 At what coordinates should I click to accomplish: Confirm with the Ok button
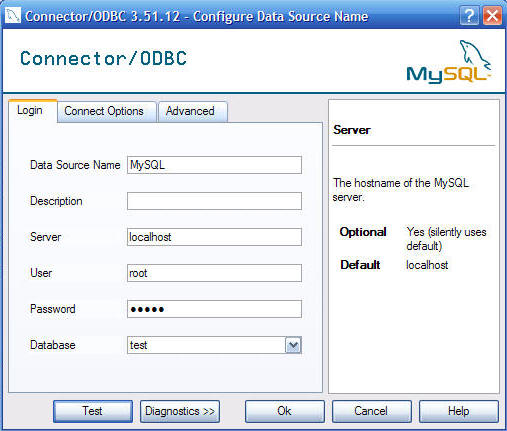pyautogui.click(x=285, y=411)
